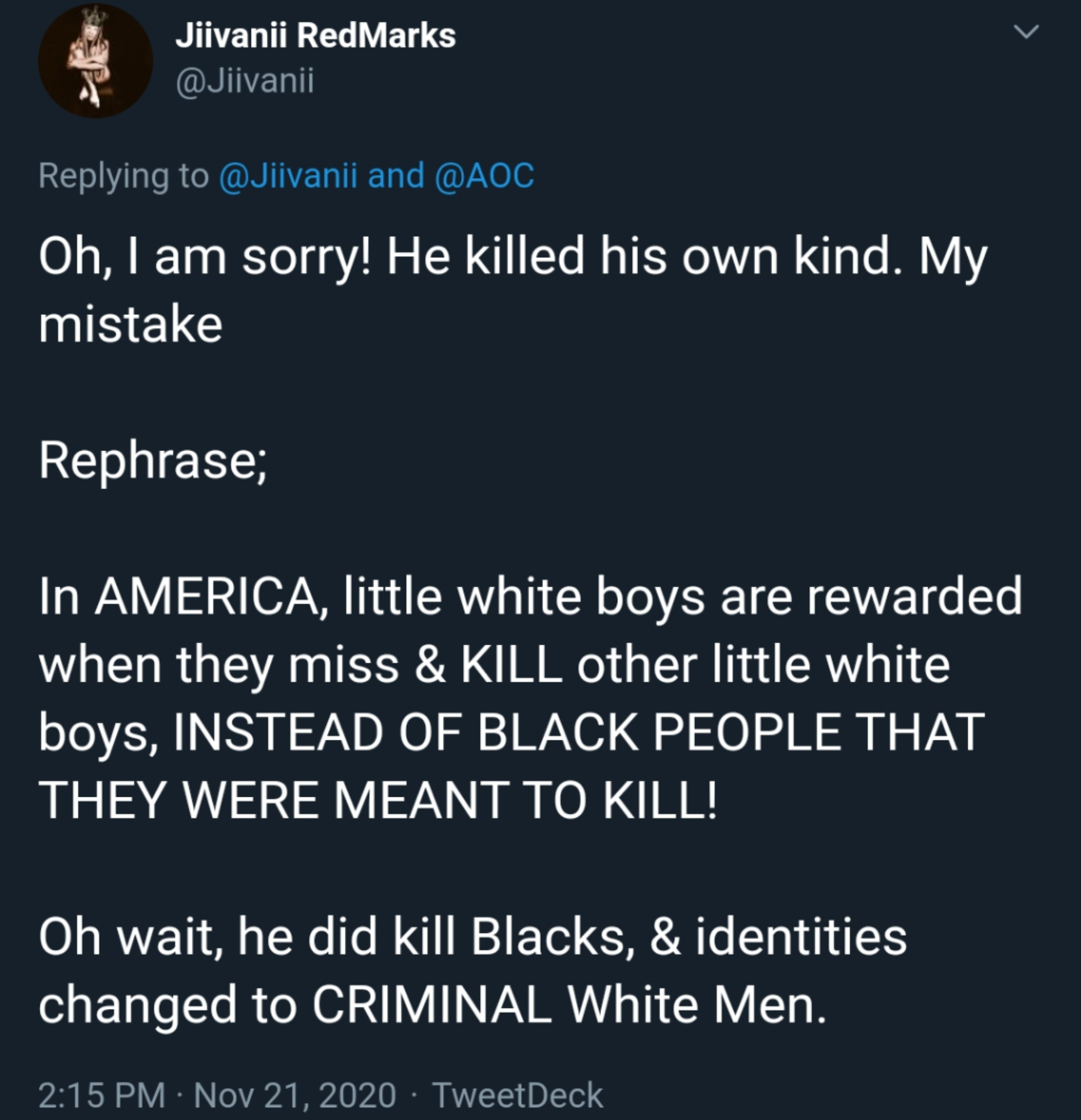Click the 'Replying to' label text

tap(124, 176)
